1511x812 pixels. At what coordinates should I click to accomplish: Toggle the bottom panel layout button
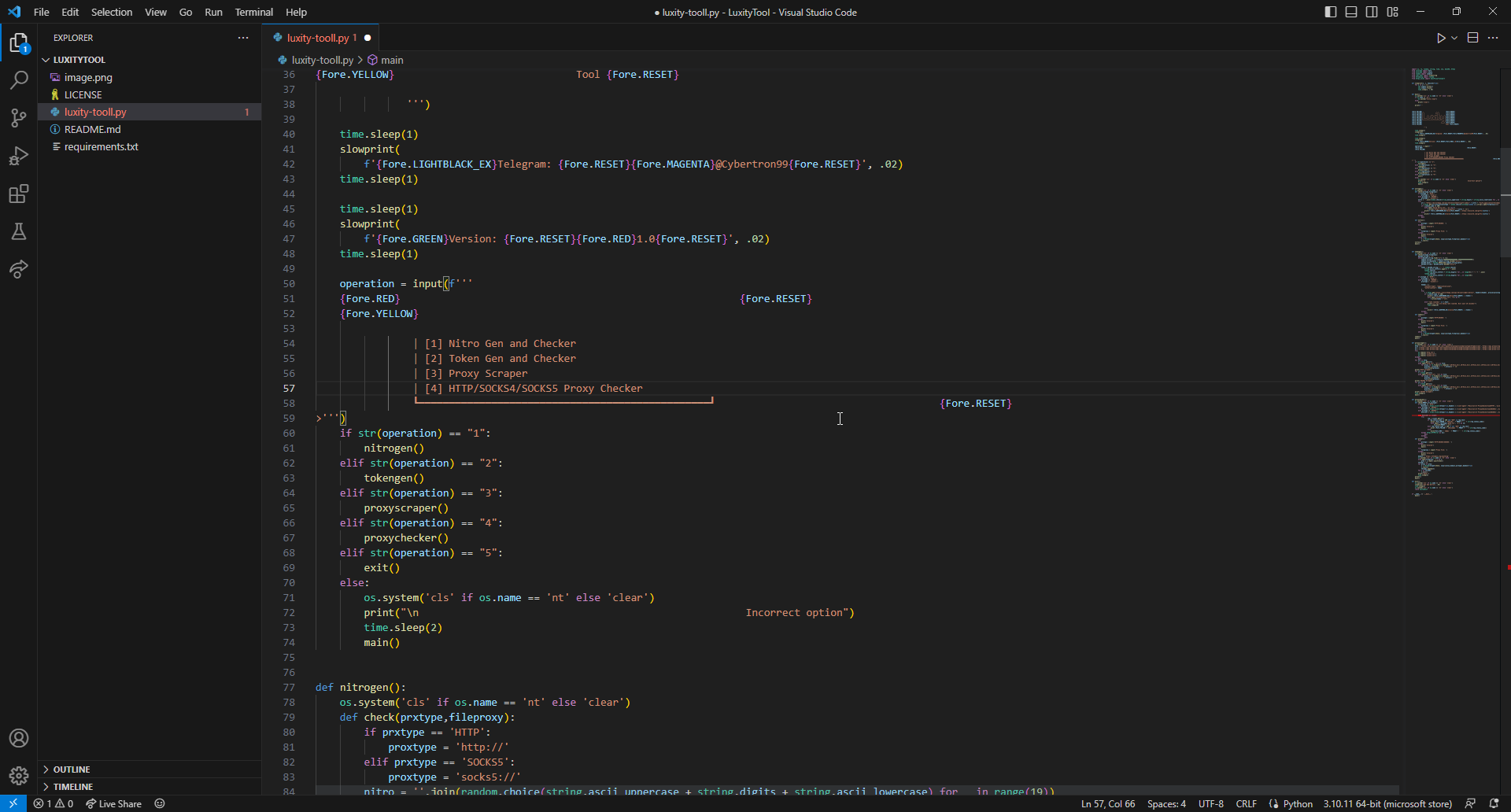pyautogui.click(x=1351, y=12)
